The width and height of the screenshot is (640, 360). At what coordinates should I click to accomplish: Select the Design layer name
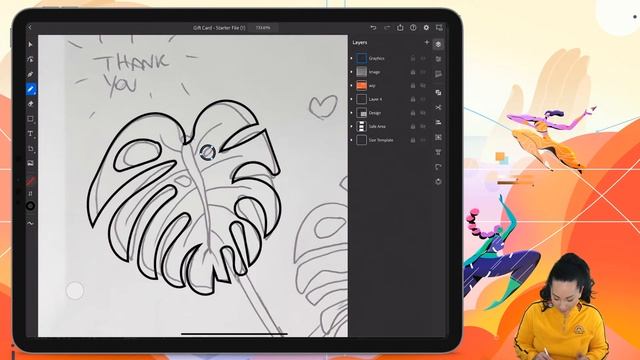coord(375,113)
